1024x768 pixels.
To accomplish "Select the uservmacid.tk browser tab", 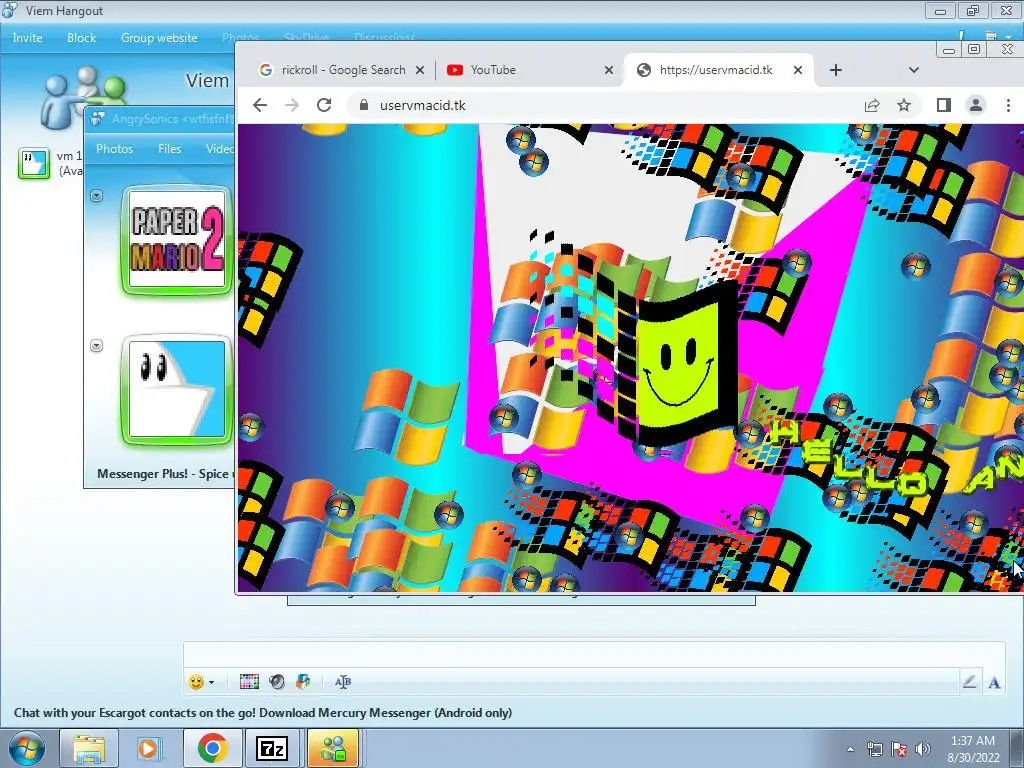I will pos(716,70).
